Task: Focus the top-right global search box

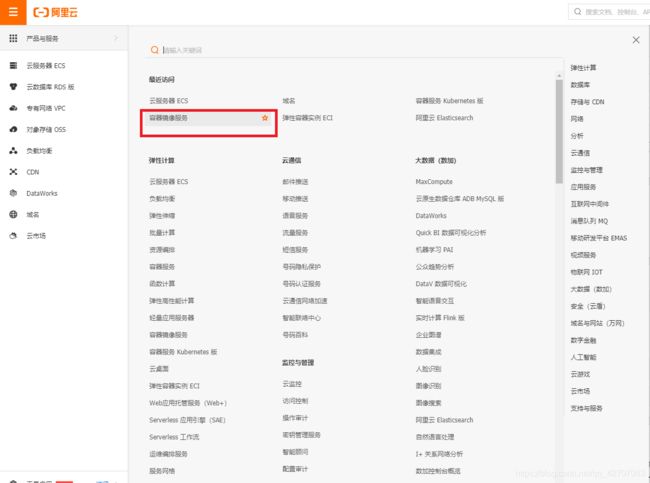Action: click(609, 12)
